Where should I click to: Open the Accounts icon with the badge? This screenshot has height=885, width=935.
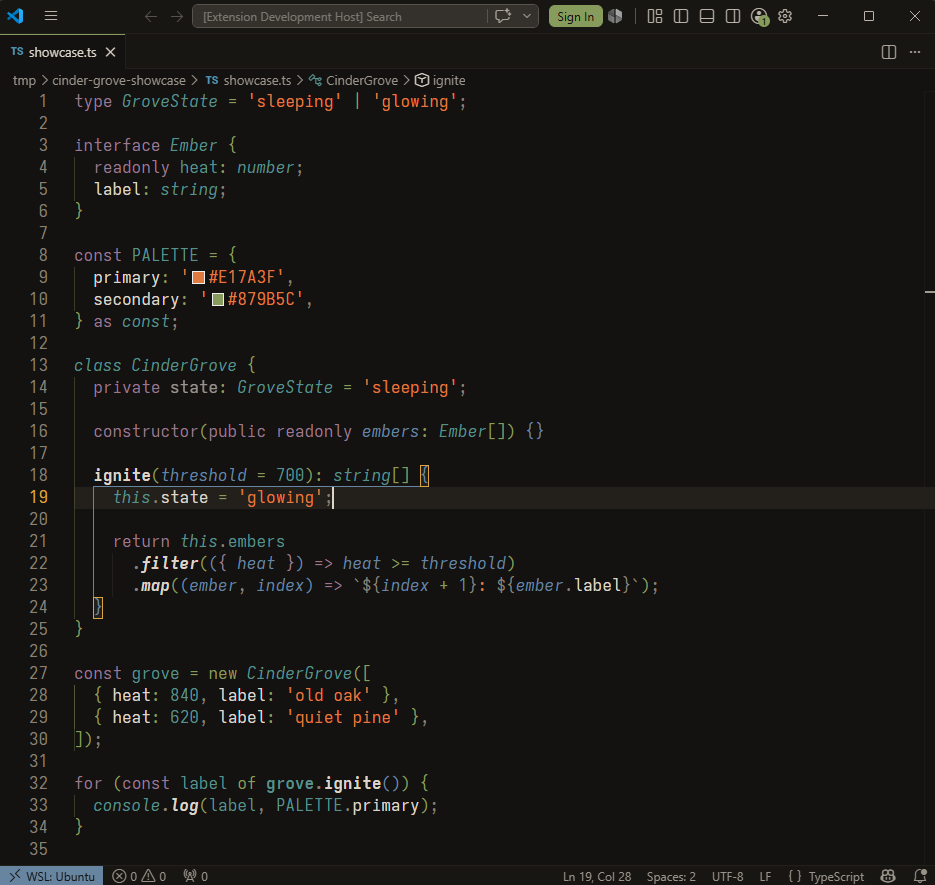pyautogui.click(x=760, y=17)
